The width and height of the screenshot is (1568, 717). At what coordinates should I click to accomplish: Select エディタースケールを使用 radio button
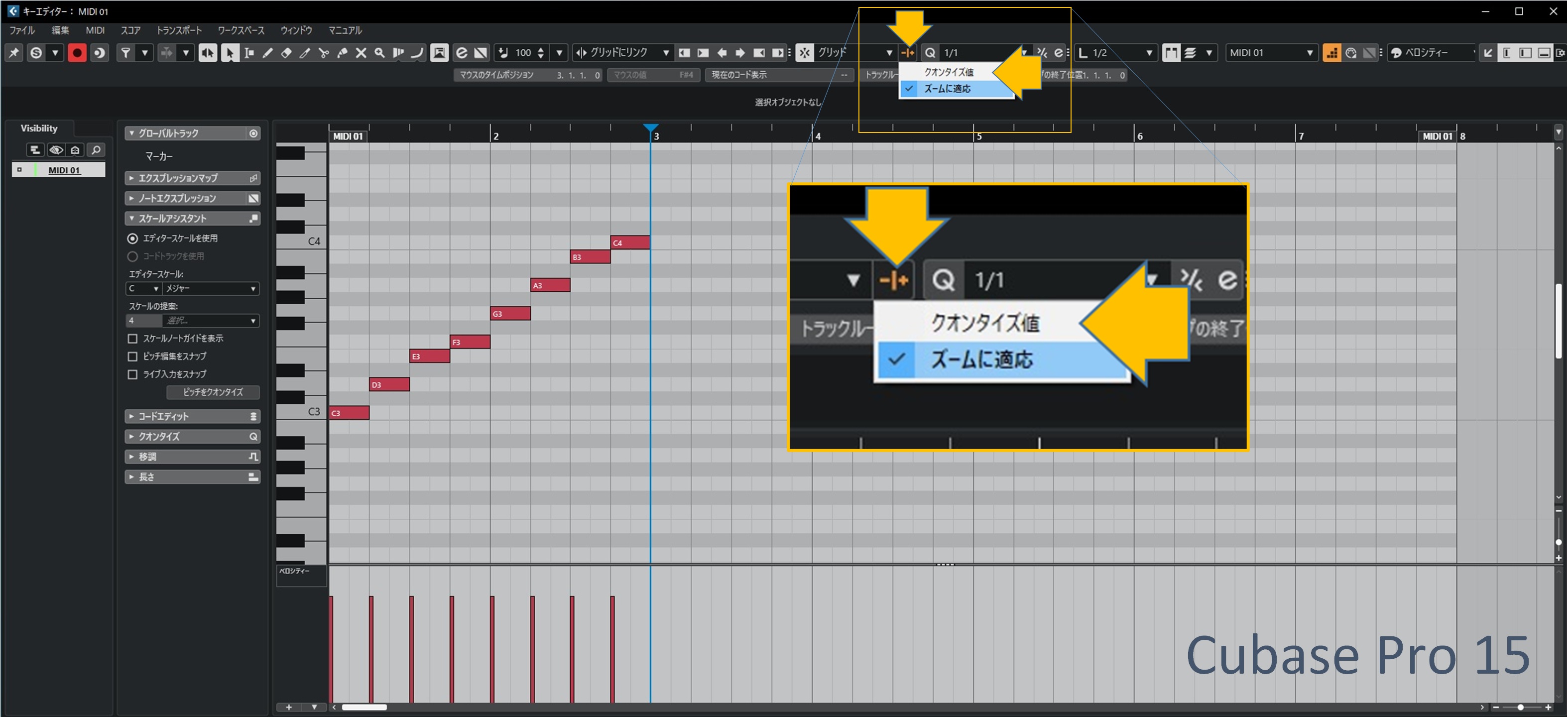click(x=132, y=239)
